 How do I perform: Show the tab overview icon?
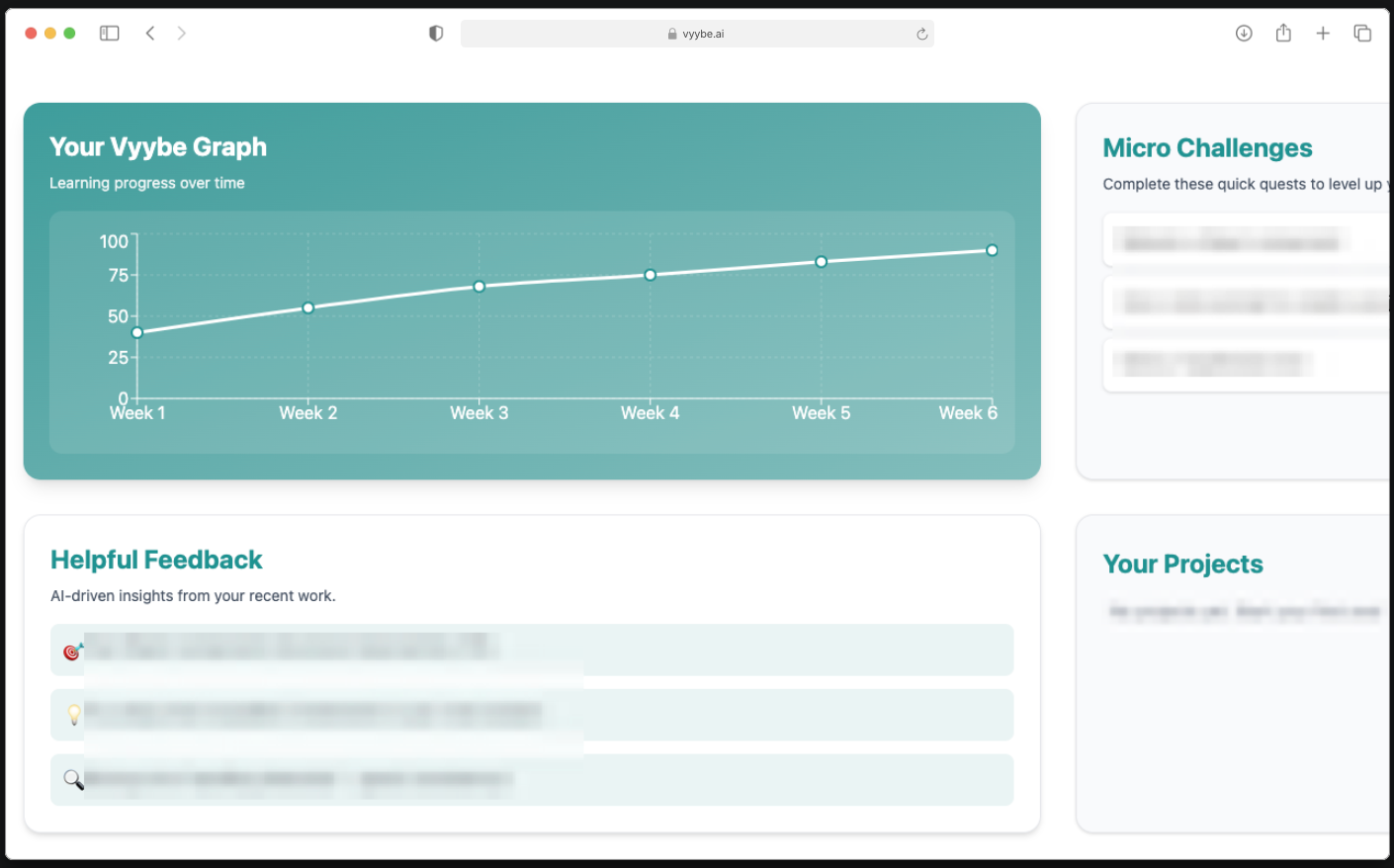coord(1362,34)
